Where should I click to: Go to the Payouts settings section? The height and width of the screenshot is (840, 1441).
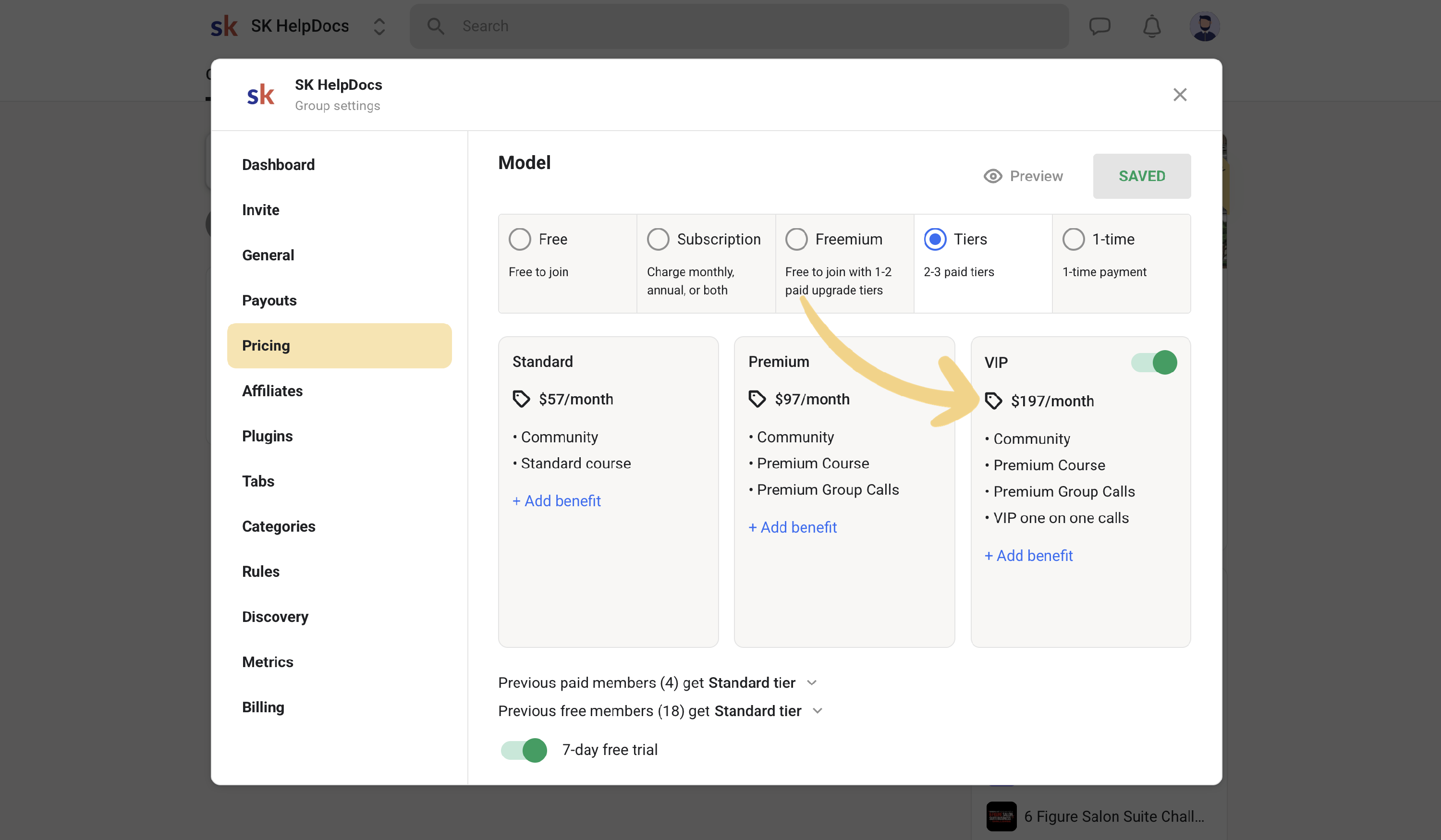tap(269, 300)
